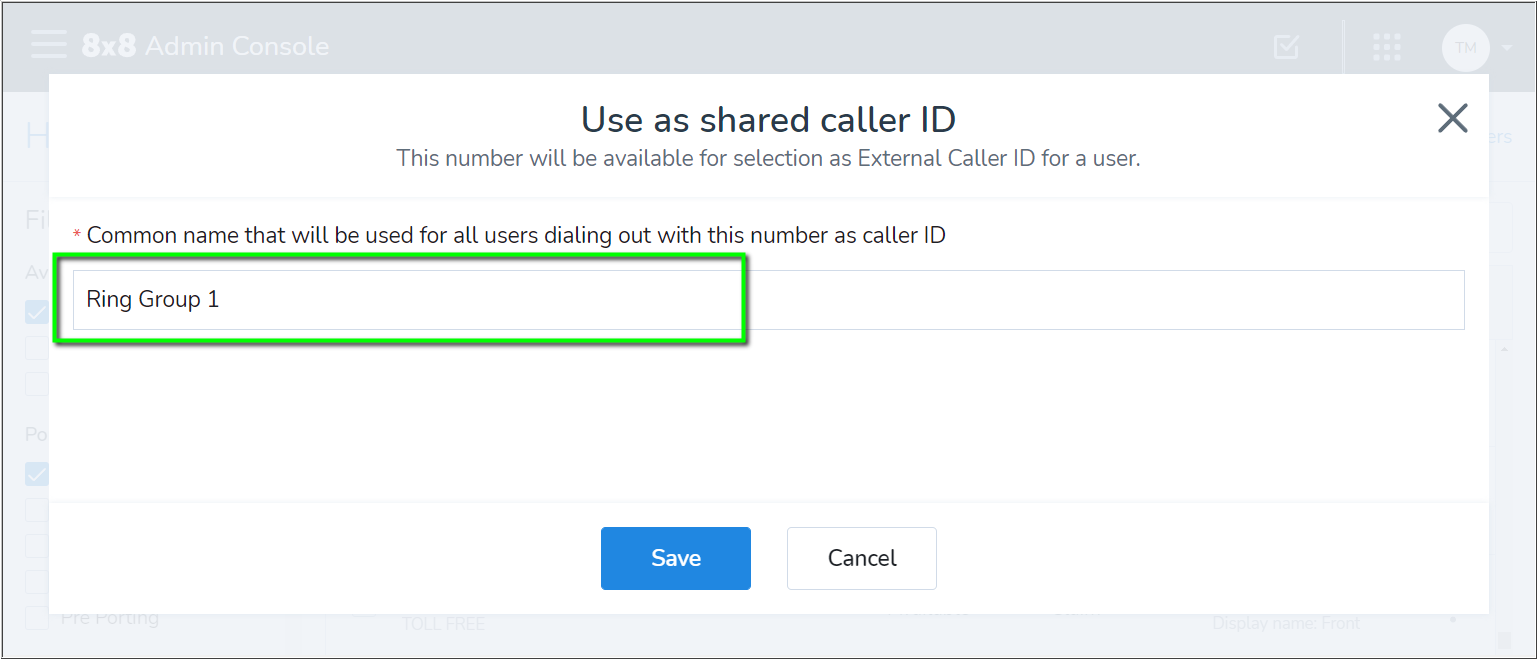Click the Admin Console title text

237,46
